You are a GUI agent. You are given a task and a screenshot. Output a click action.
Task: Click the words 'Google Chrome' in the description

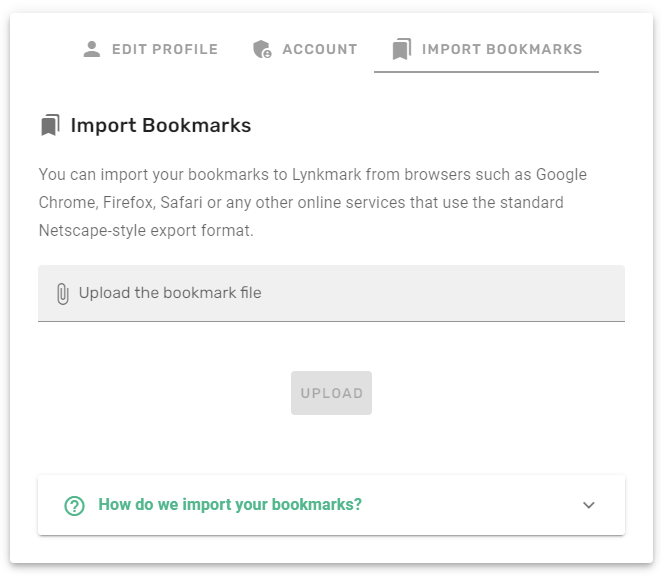[313, 188]
